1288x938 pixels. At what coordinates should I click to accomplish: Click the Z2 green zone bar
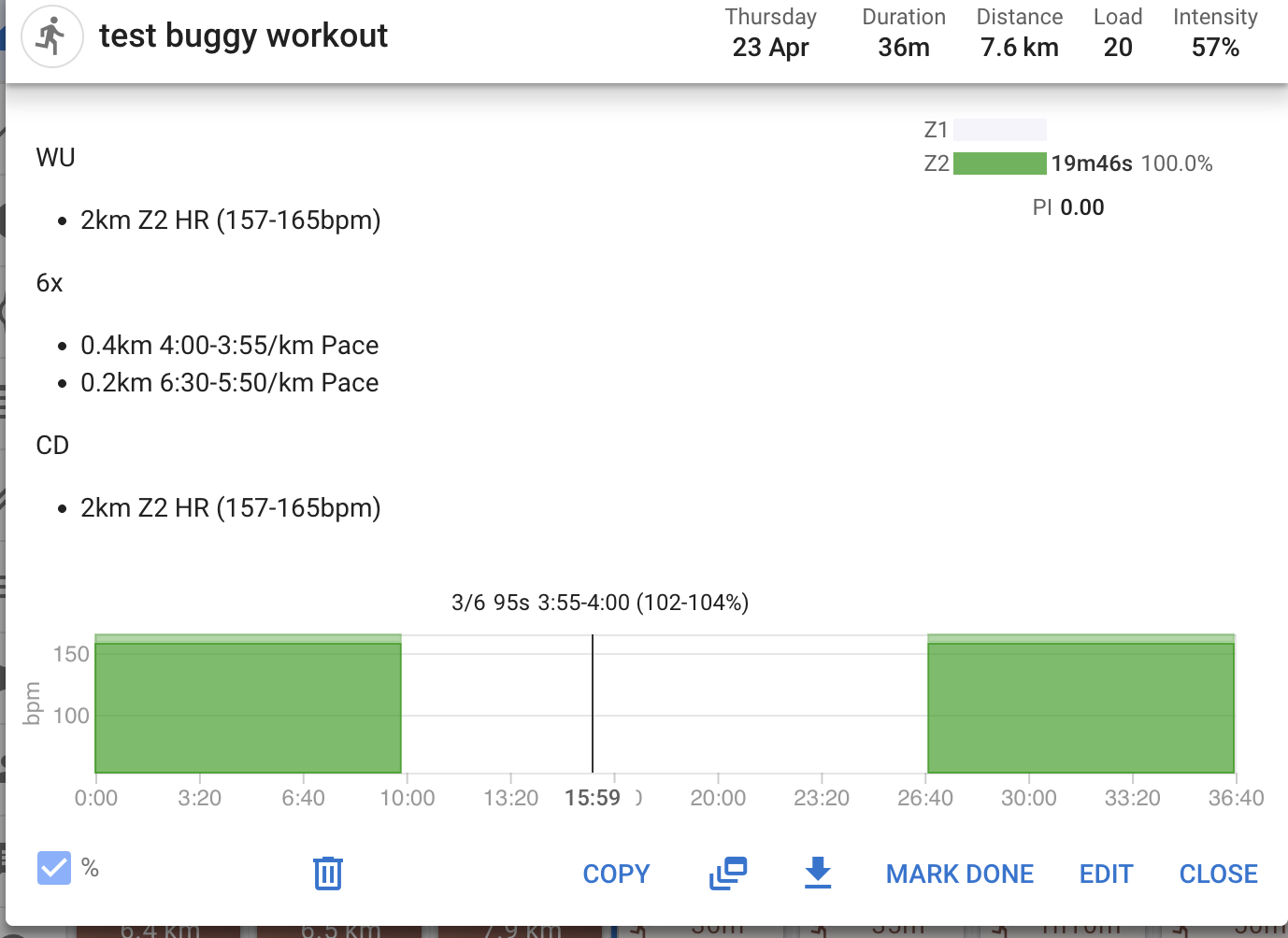click(999, 163)
